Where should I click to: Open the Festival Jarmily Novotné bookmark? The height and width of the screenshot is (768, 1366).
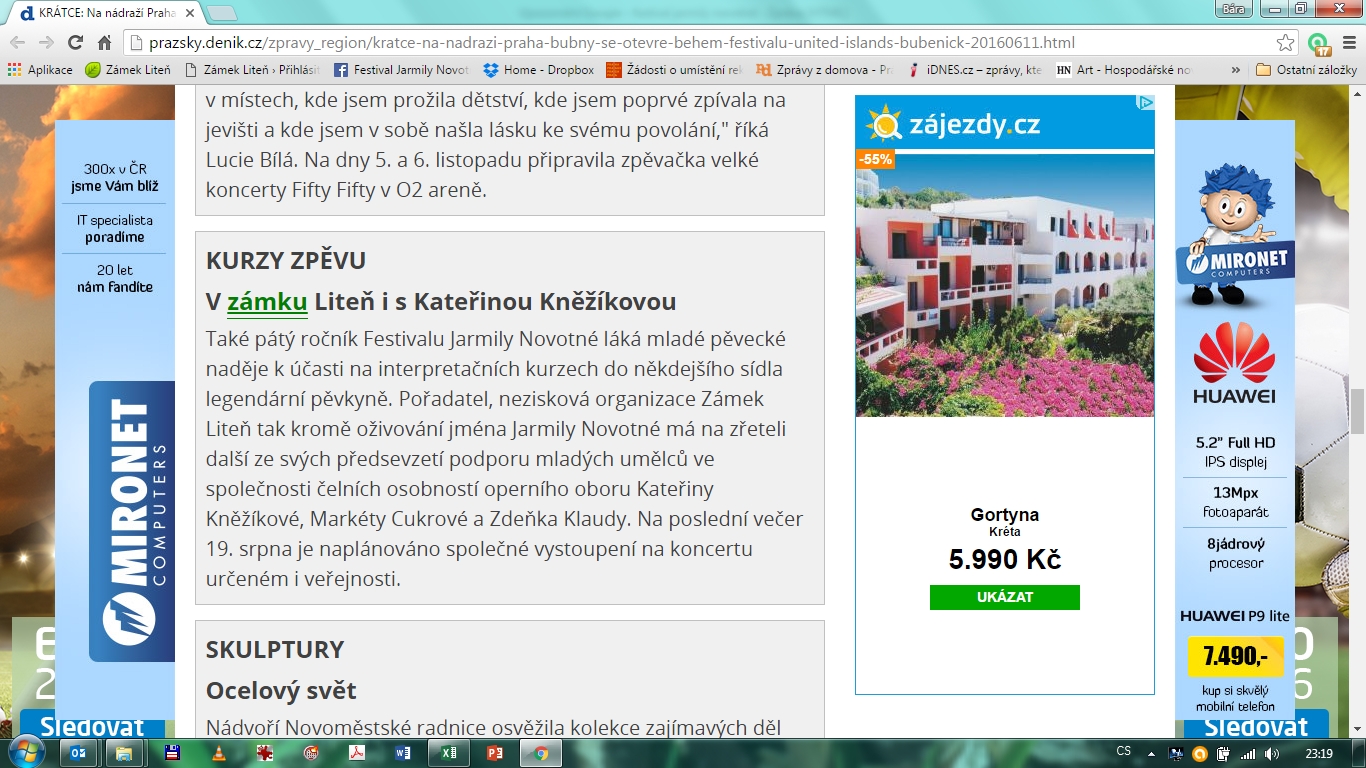click(x=401, y=70)
